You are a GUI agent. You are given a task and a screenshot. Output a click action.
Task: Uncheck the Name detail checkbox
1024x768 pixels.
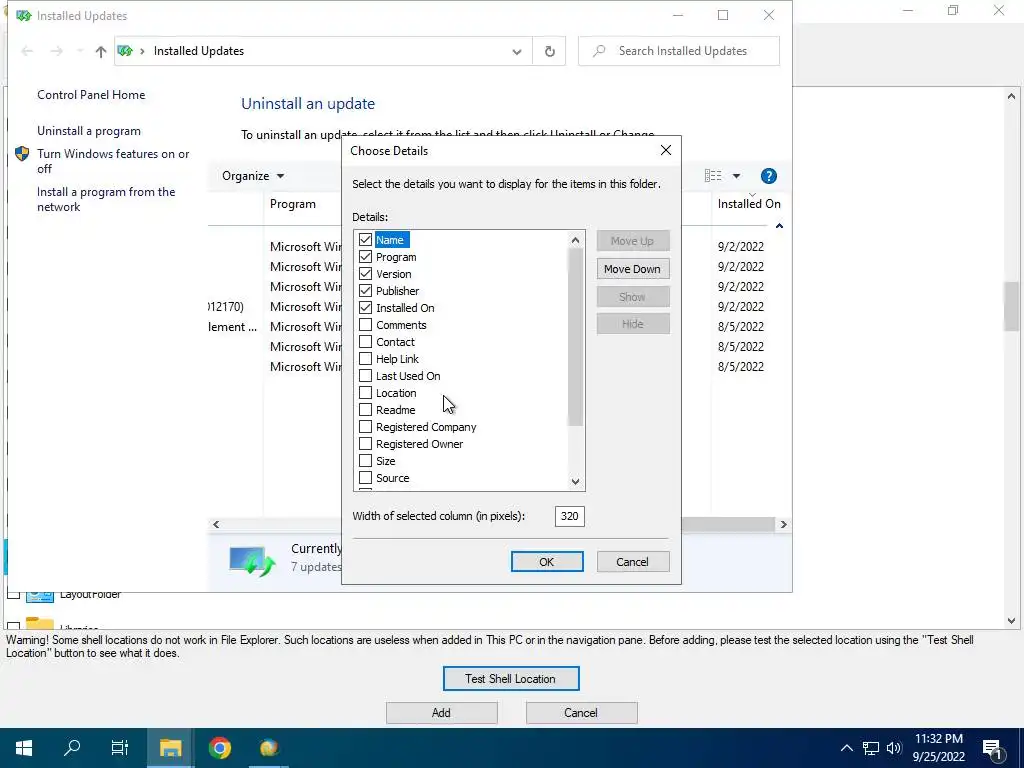tap(365, 240)
